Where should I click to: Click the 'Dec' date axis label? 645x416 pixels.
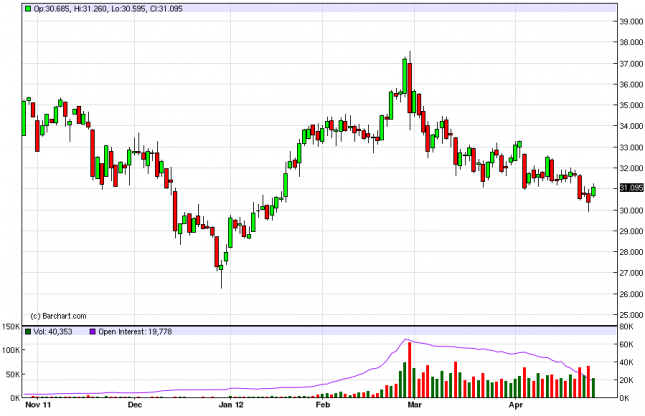135,405
